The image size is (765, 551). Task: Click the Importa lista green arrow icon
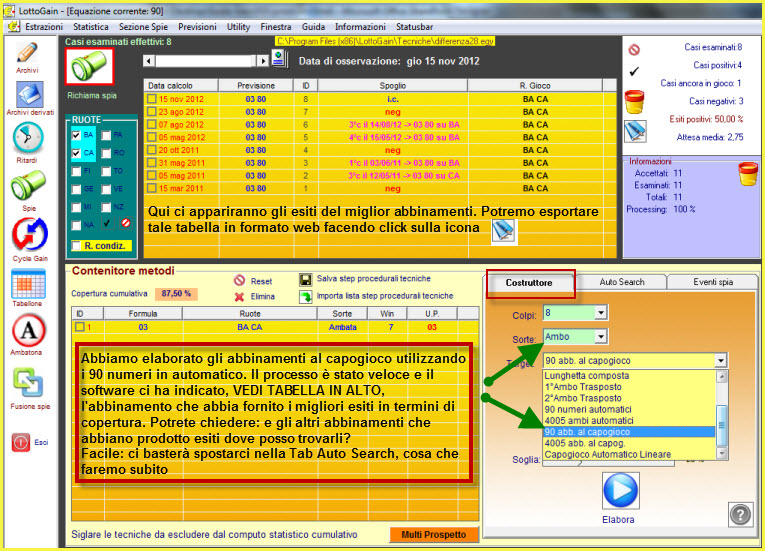click(305, 296)
